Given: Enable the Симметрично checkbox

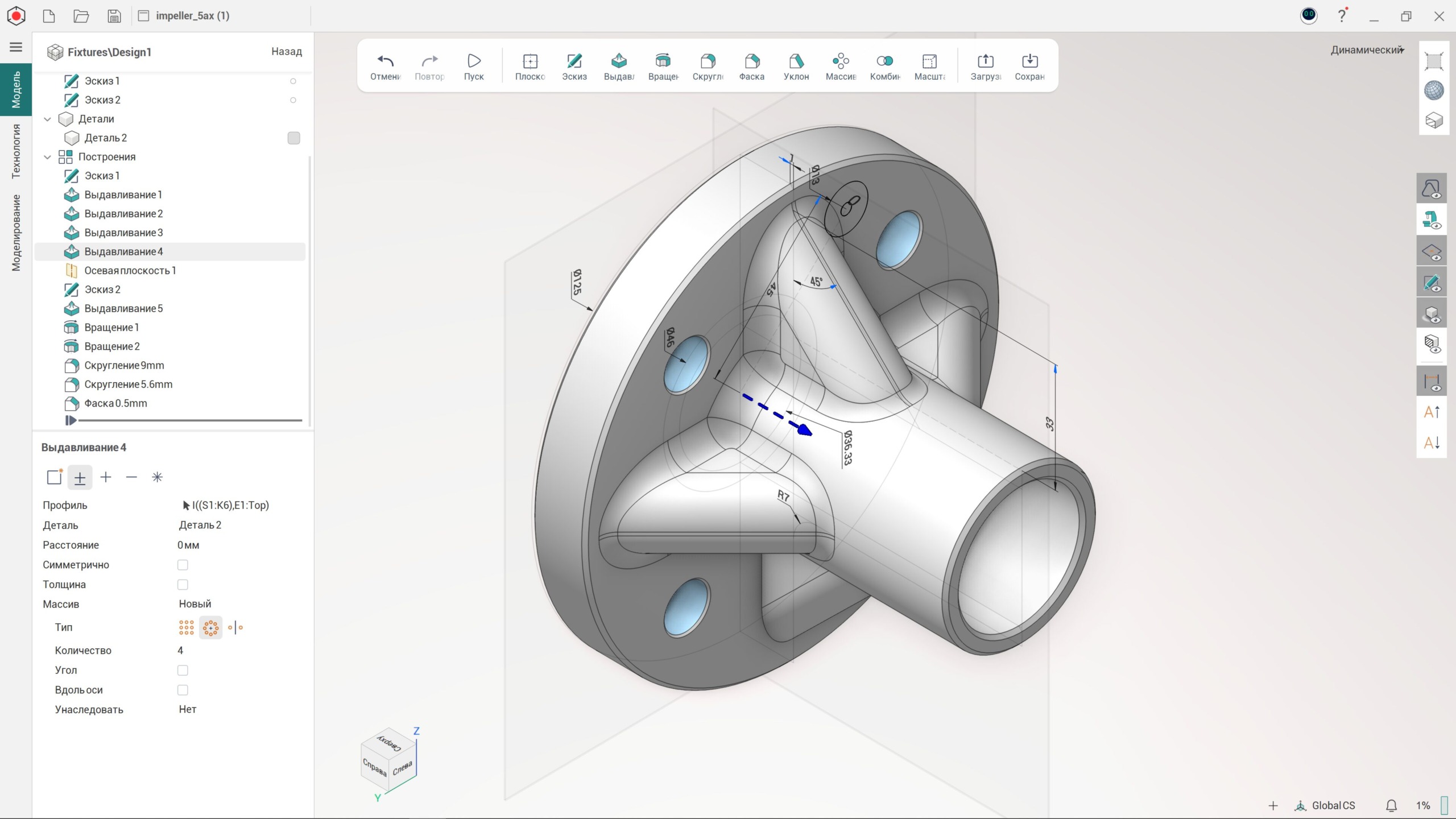Looking at the screenshot, I should click(183, 565).
